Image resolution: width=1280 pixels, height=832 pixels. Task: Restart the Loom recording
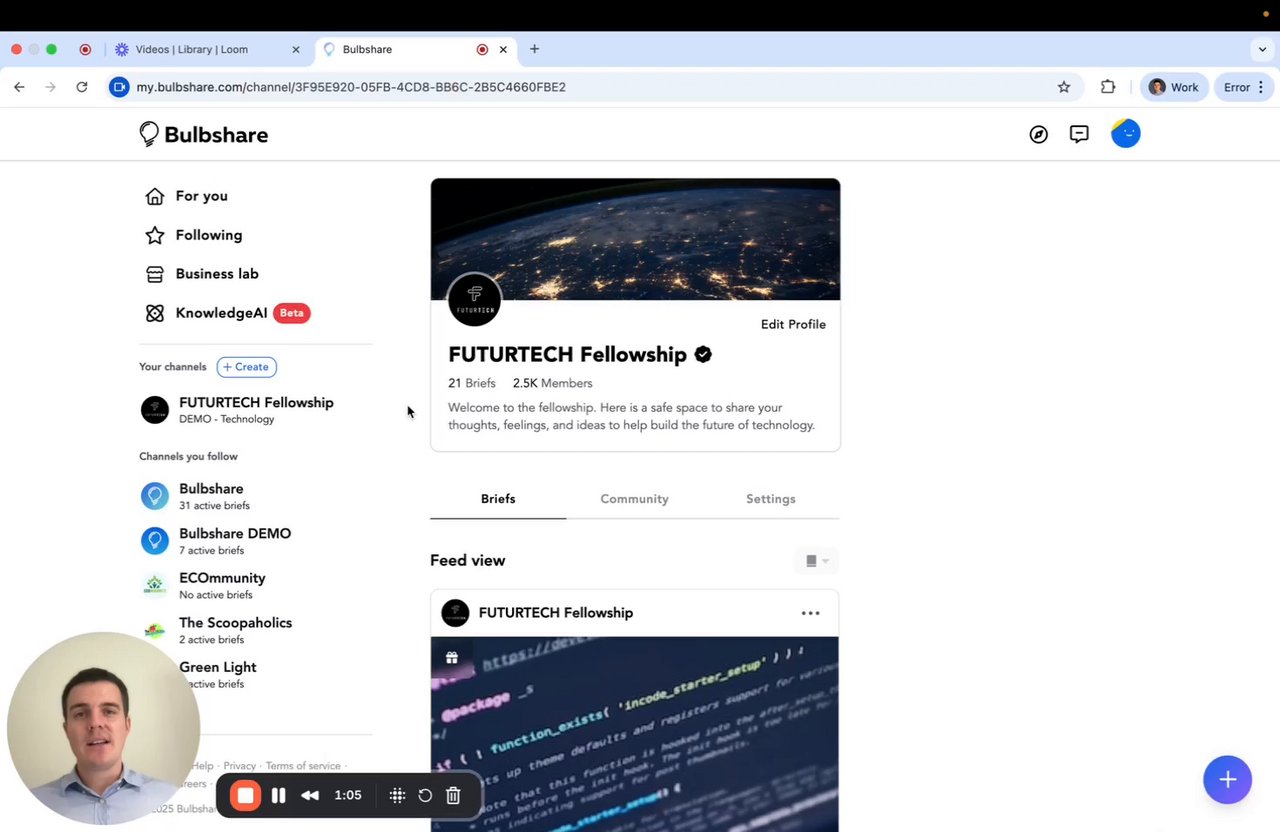[425, 796]
